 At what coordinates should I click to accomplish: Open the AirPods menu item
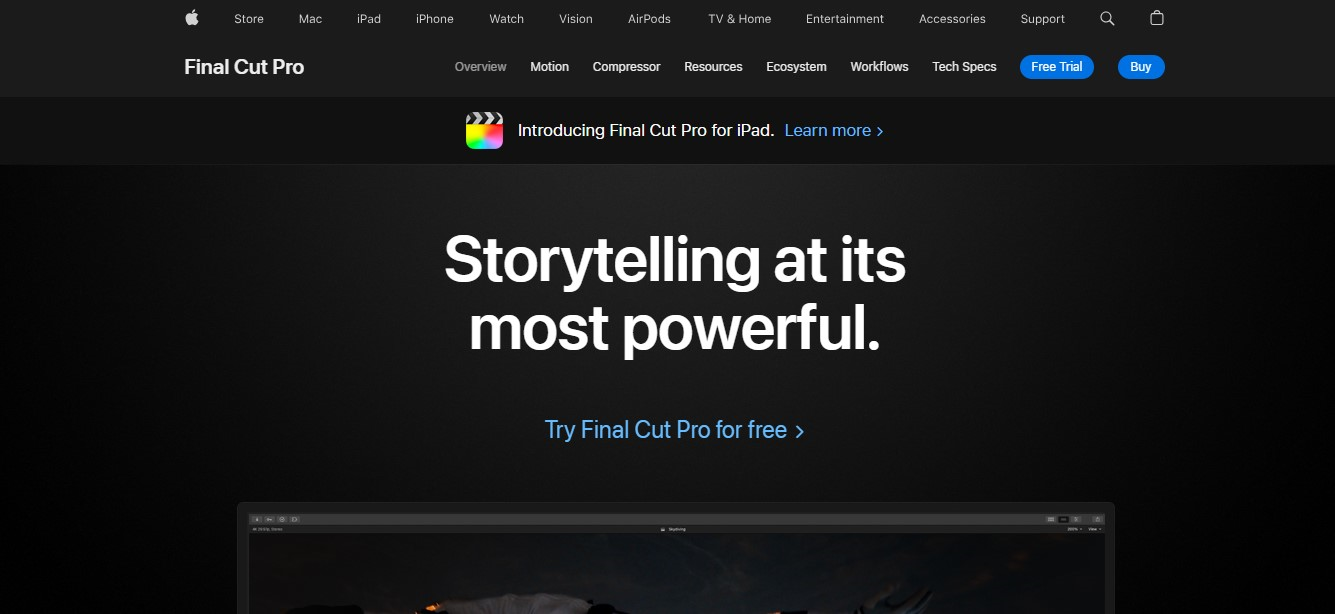(x=649, y=19)
